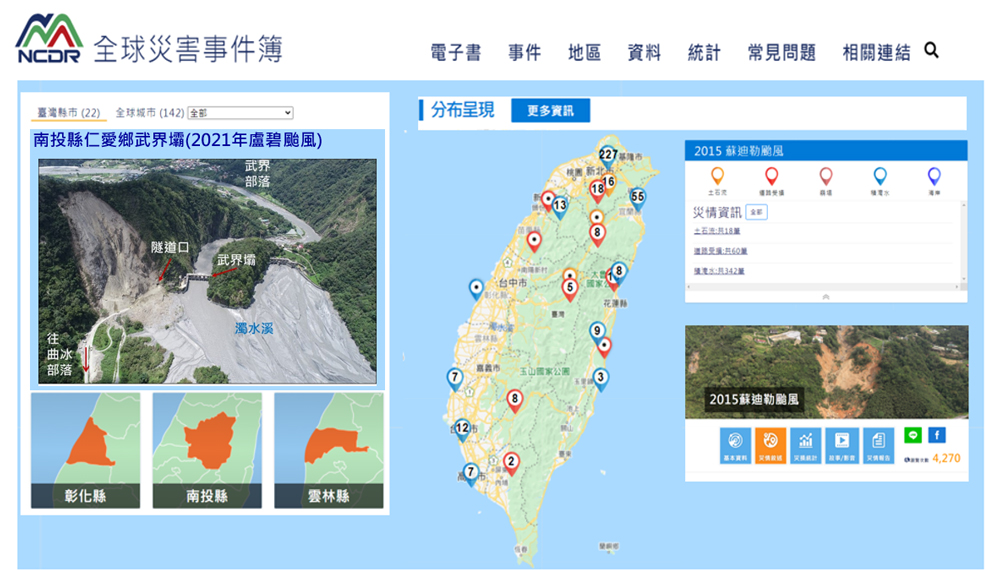Select the red 道路受損 legend pin
The width and height of the screenshot is (1000, 570).
click(x=771, y=176)
